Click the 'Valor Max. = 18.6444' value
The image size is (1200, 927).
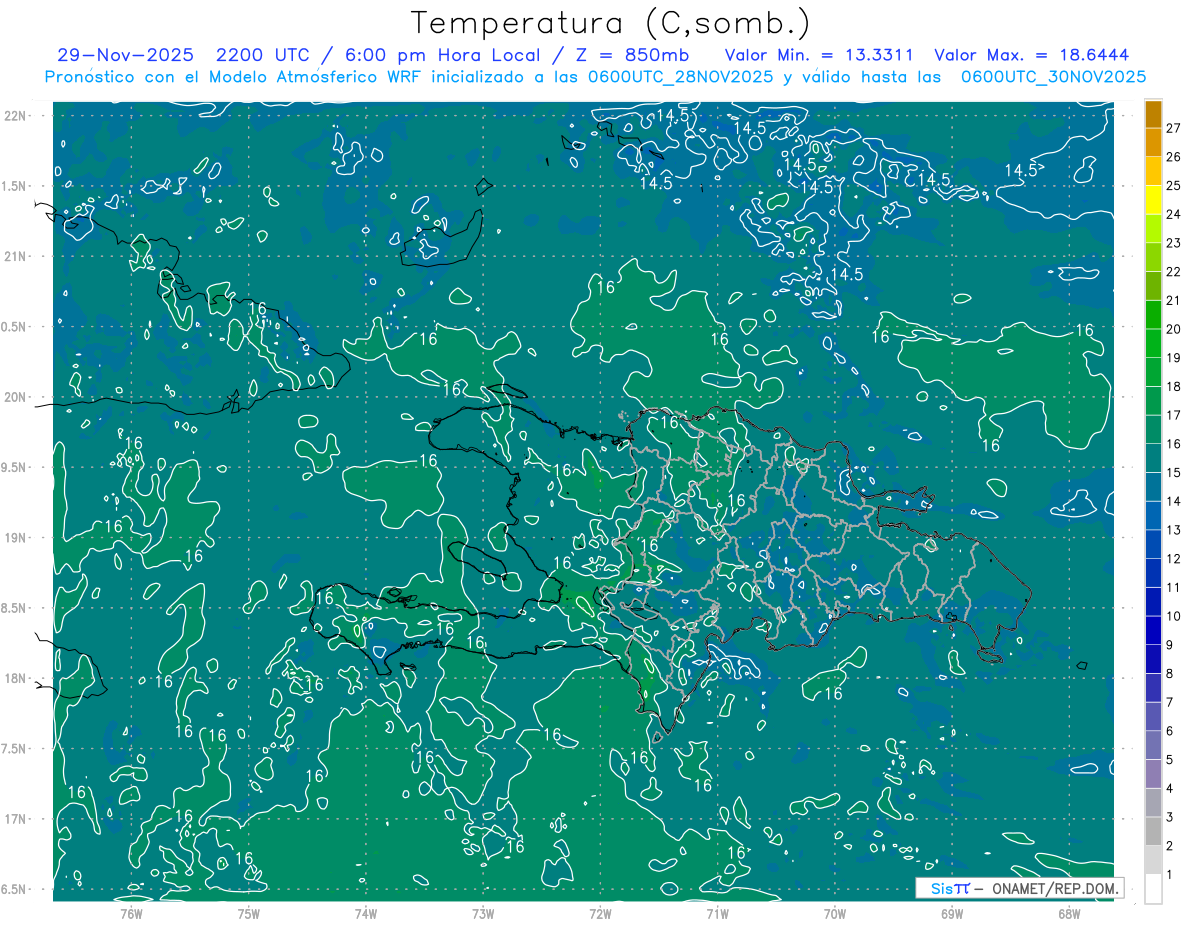1031,56
